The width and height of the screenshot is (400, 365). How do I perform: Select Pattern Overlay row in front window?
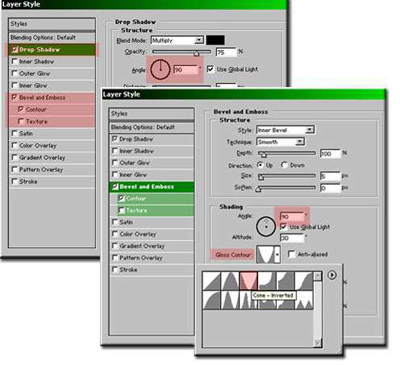pyautogui.click(x=152, y=258)
